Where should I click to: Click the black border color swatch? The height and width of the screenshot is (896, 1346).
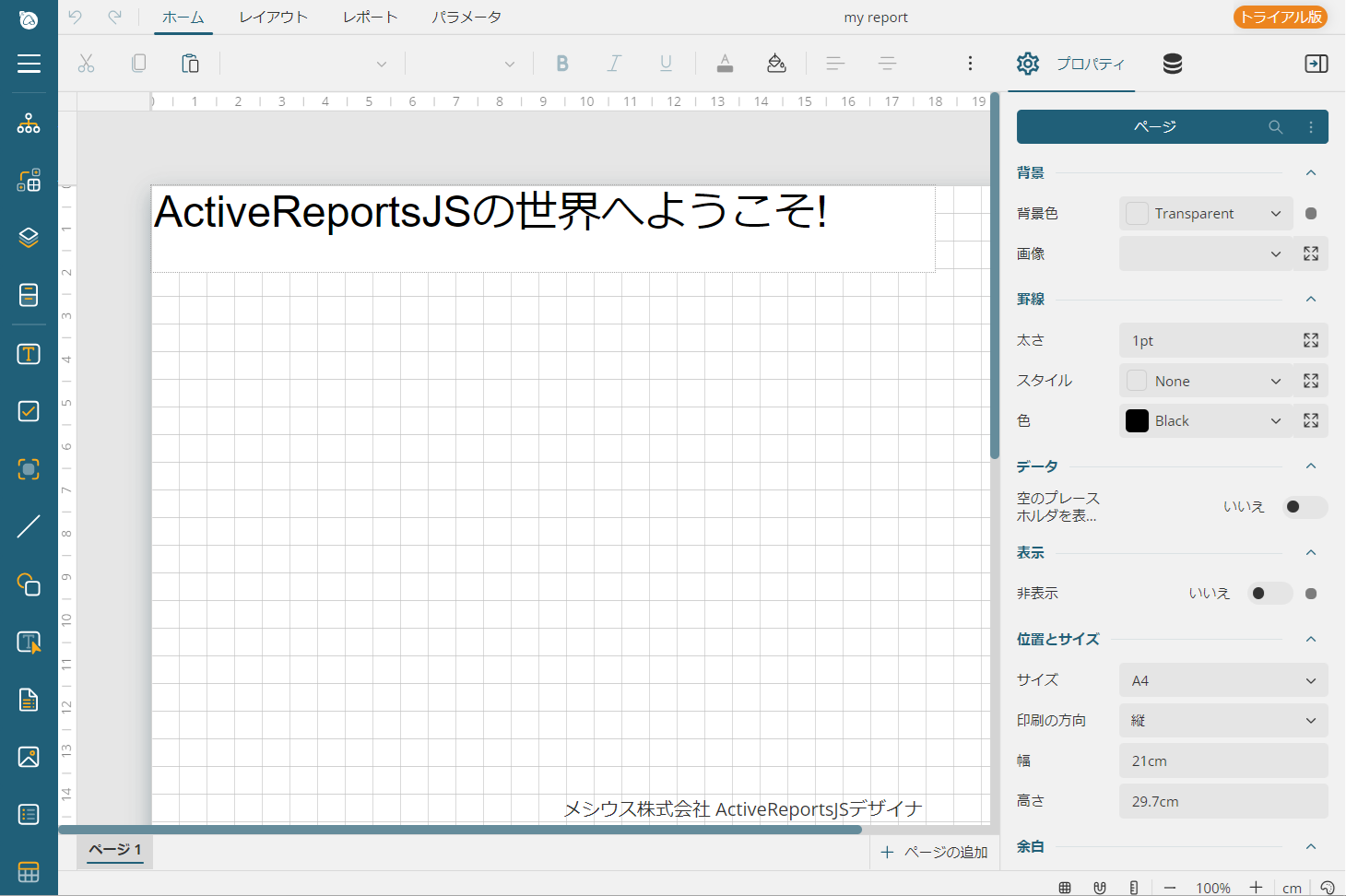click(x=1138, y=421)
